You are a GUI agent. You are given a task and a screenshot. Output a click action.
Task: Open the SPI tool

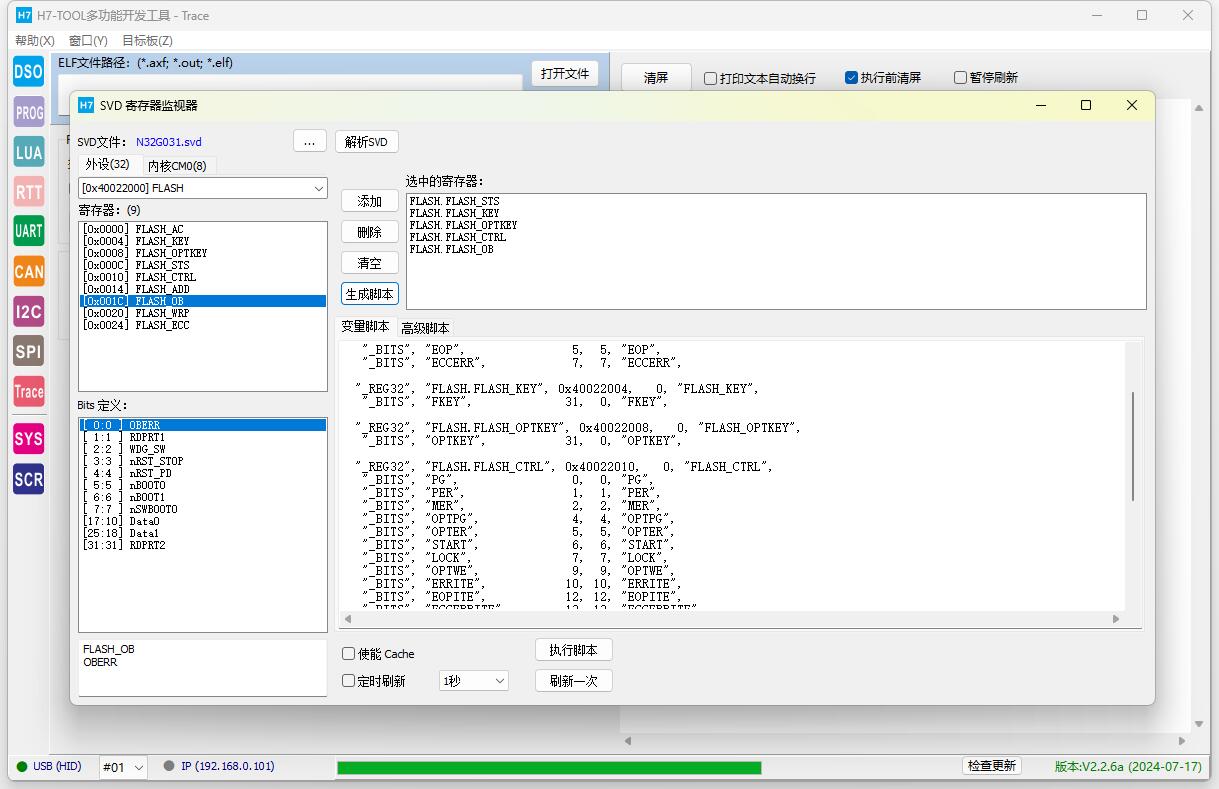29,351
